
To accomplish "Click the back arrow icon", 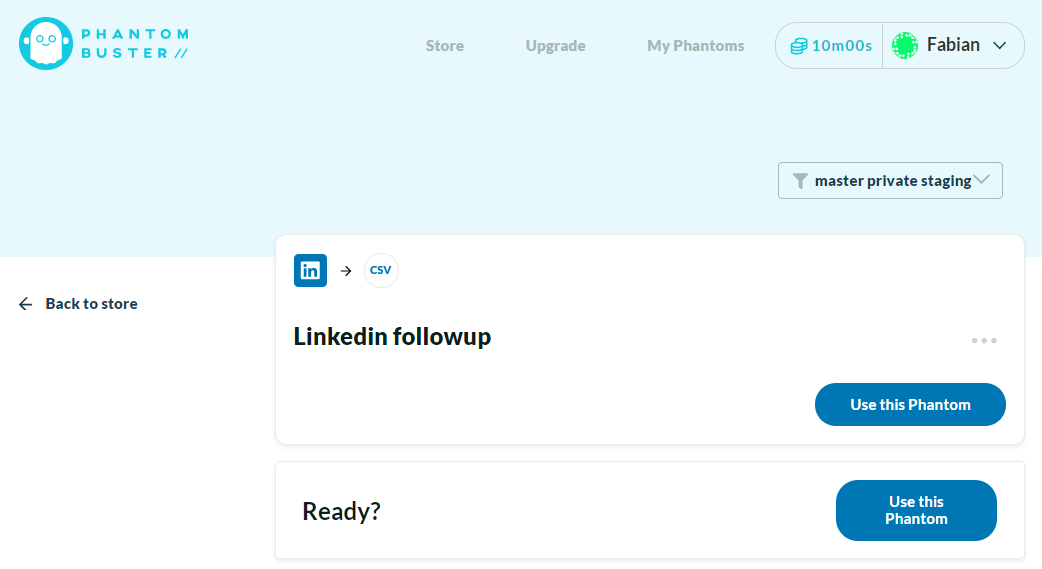I will click(25, 304).
